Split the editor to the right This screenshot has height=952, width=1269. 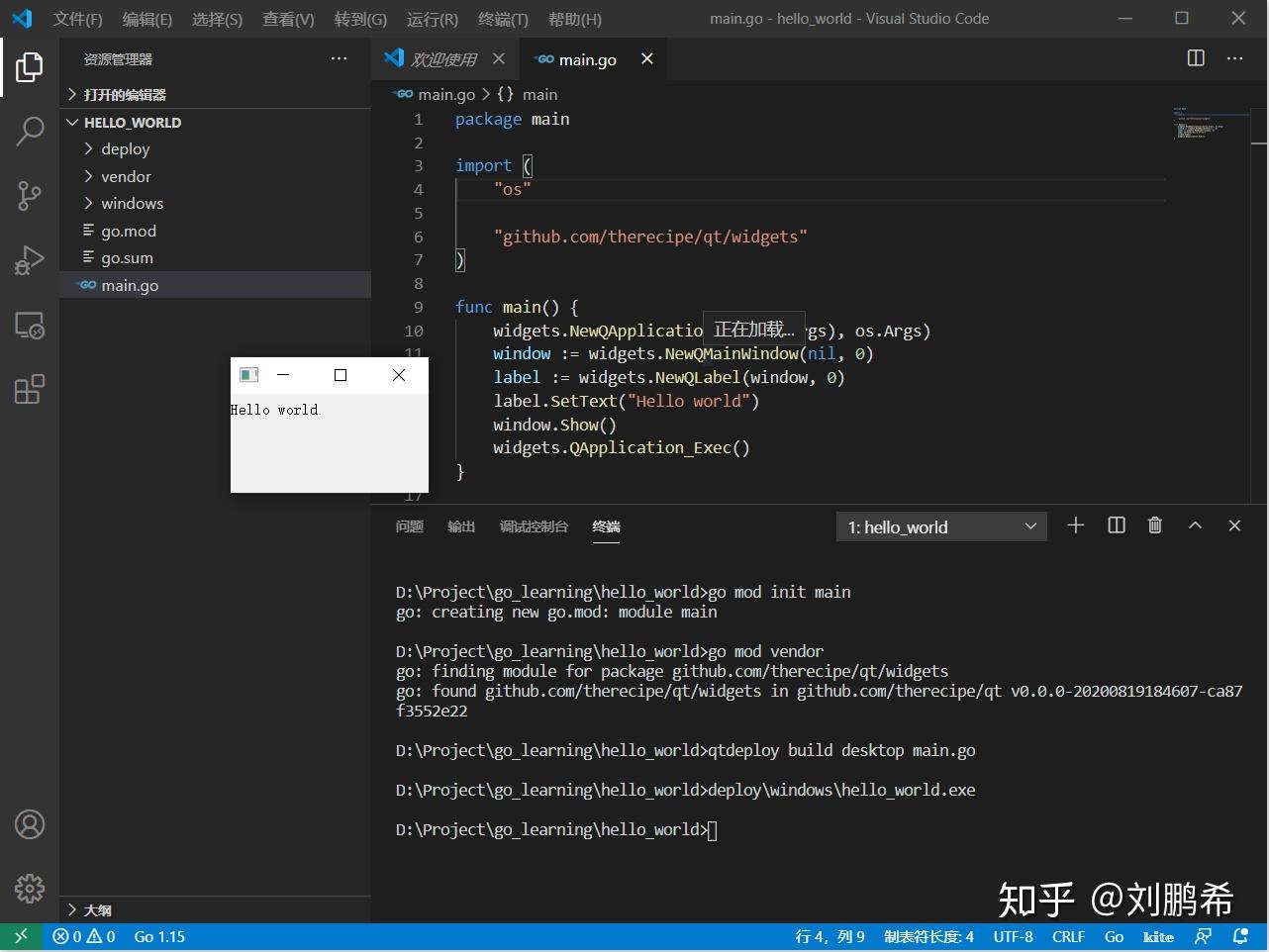coord(1196,58)
